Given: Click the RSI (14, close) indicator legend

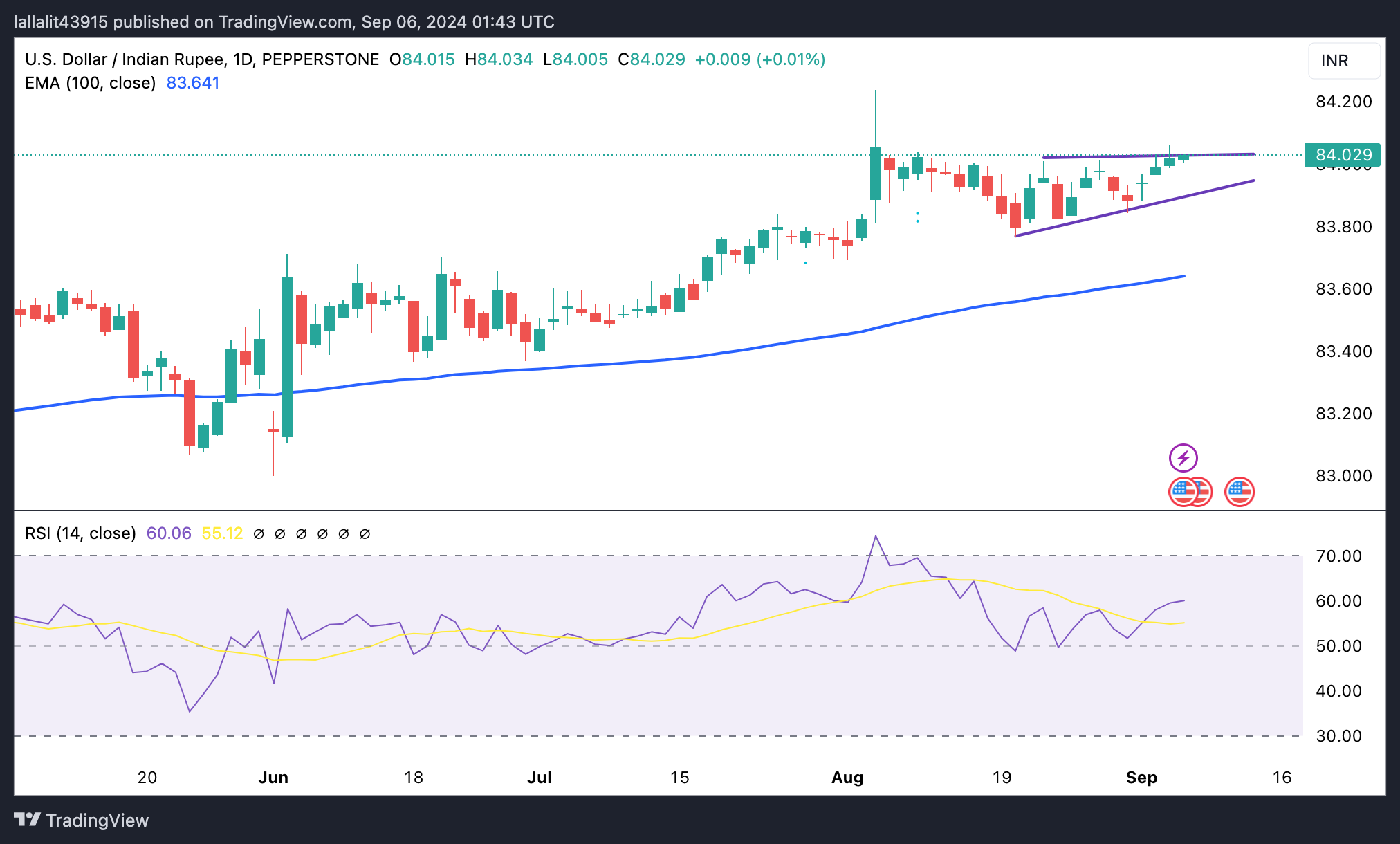Looking at the screenshot, I should tap(80, 533).
